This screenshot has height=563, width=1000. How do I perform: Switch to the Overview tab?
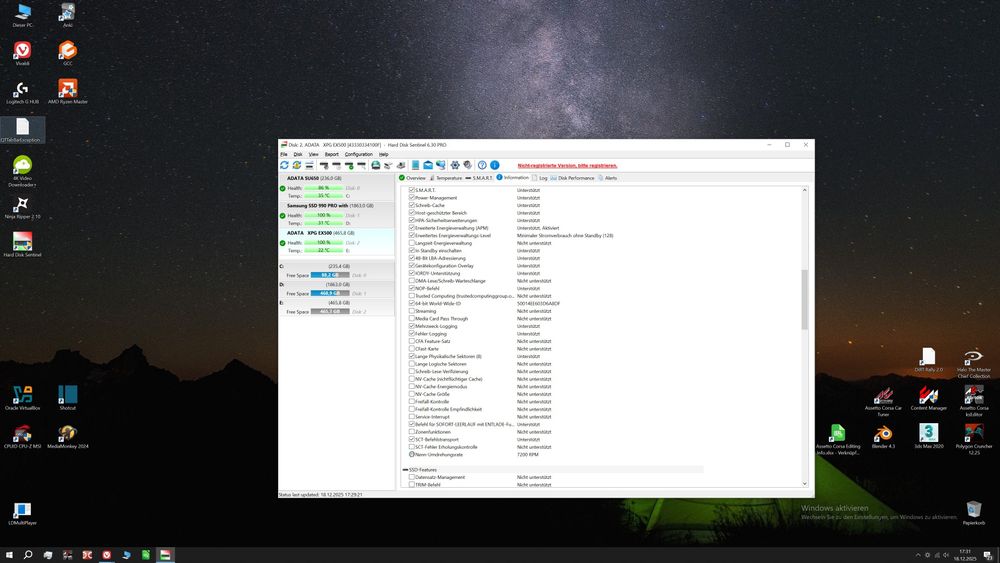click(x=412, y=178)
